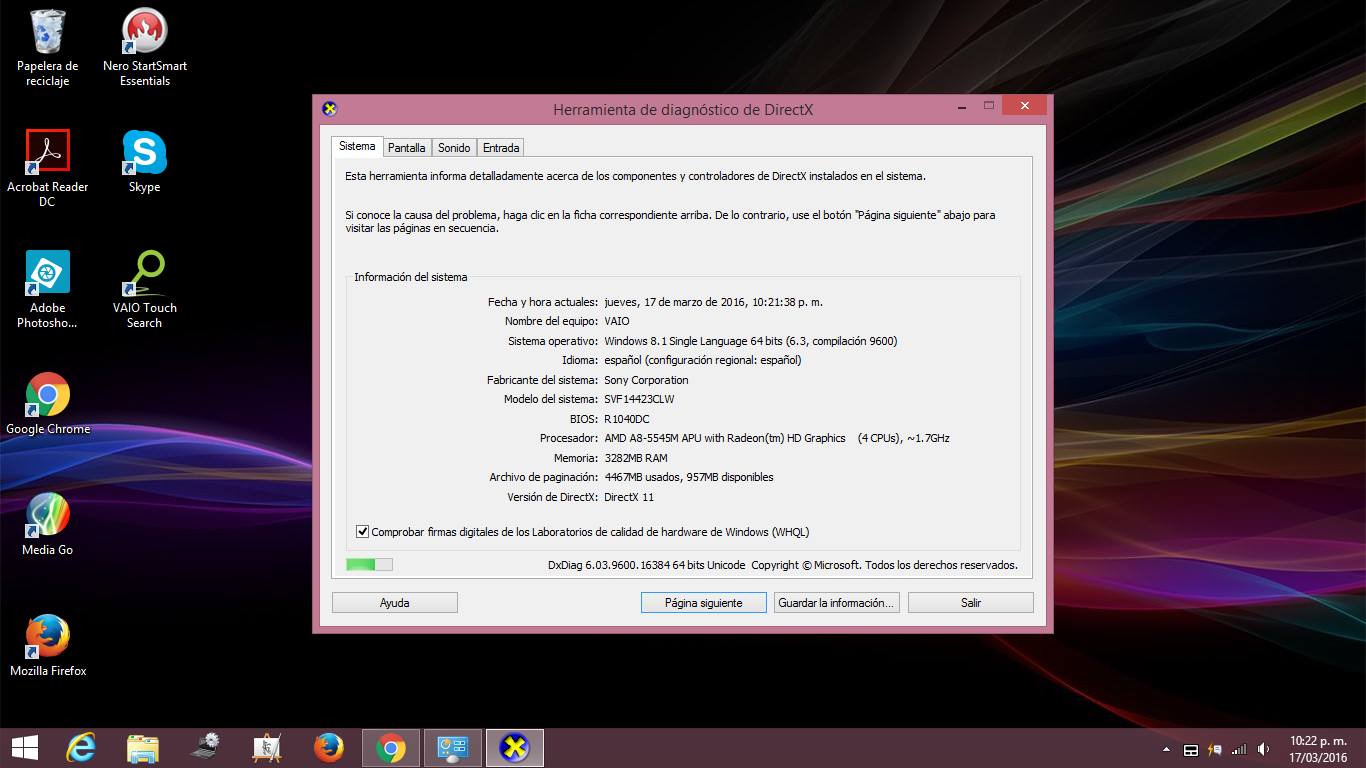The image size is (1366, 768).
Task: Open the touch keyboard tray icon
Action: pos(1191,750)
